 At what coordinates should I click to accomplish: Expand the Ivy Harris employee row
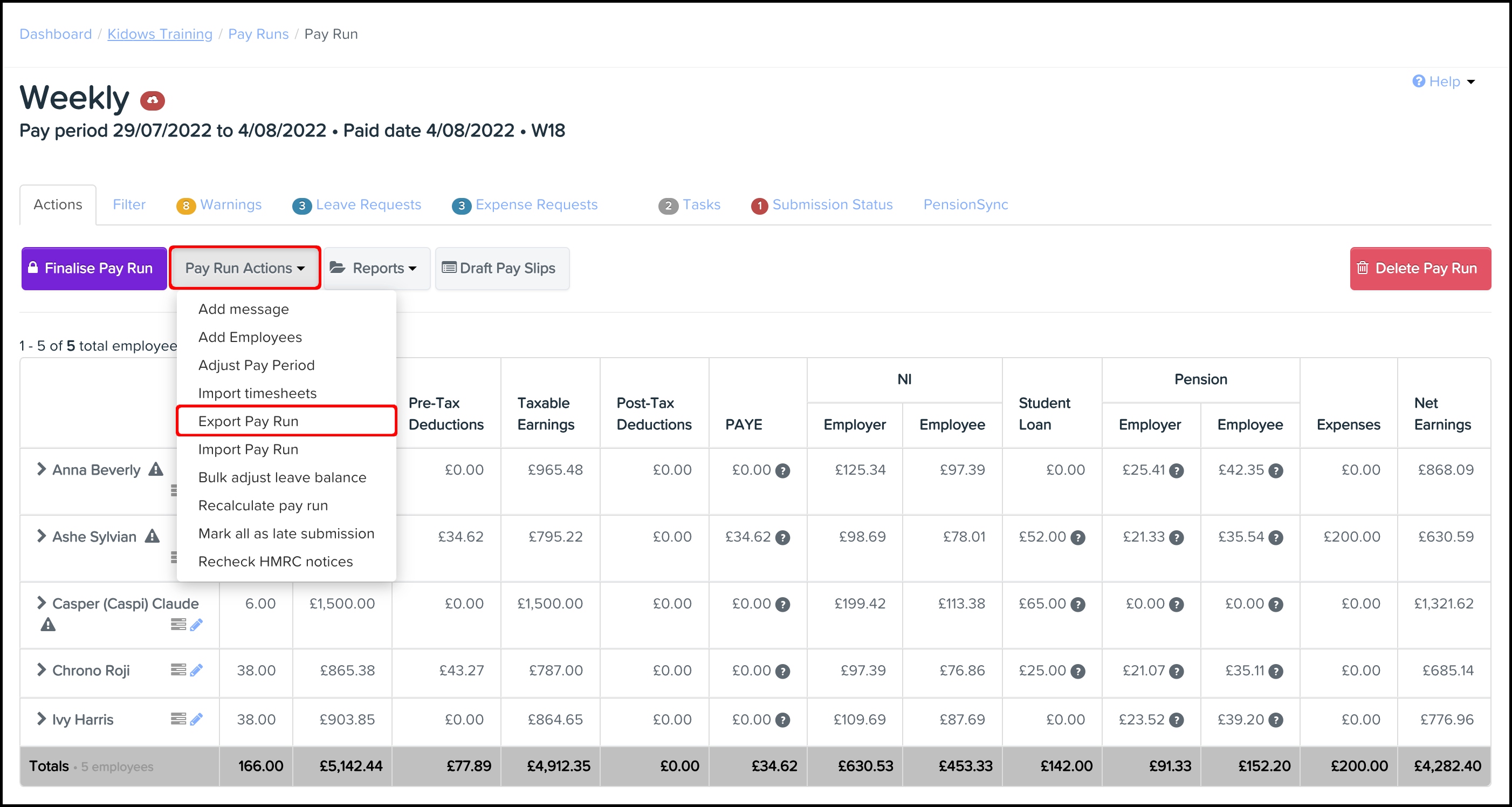[41, 719]
